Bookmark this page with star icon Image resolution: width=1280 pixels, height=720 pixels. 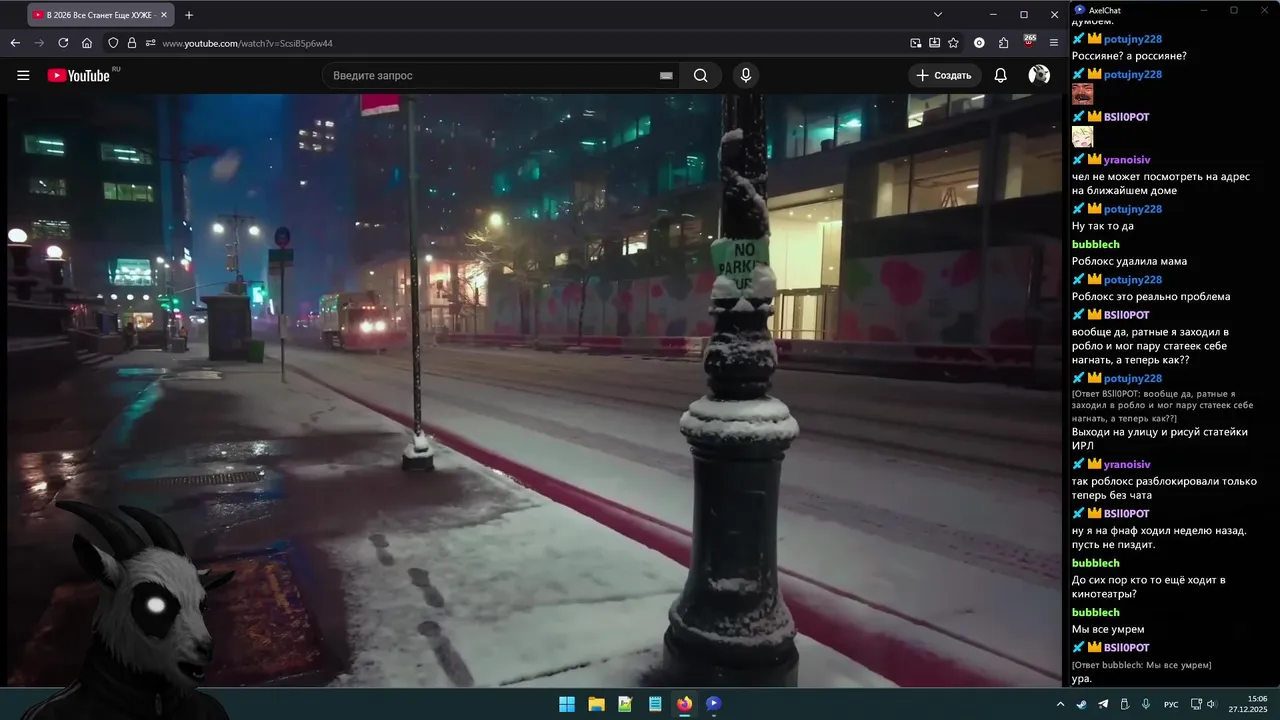(953, 43)
